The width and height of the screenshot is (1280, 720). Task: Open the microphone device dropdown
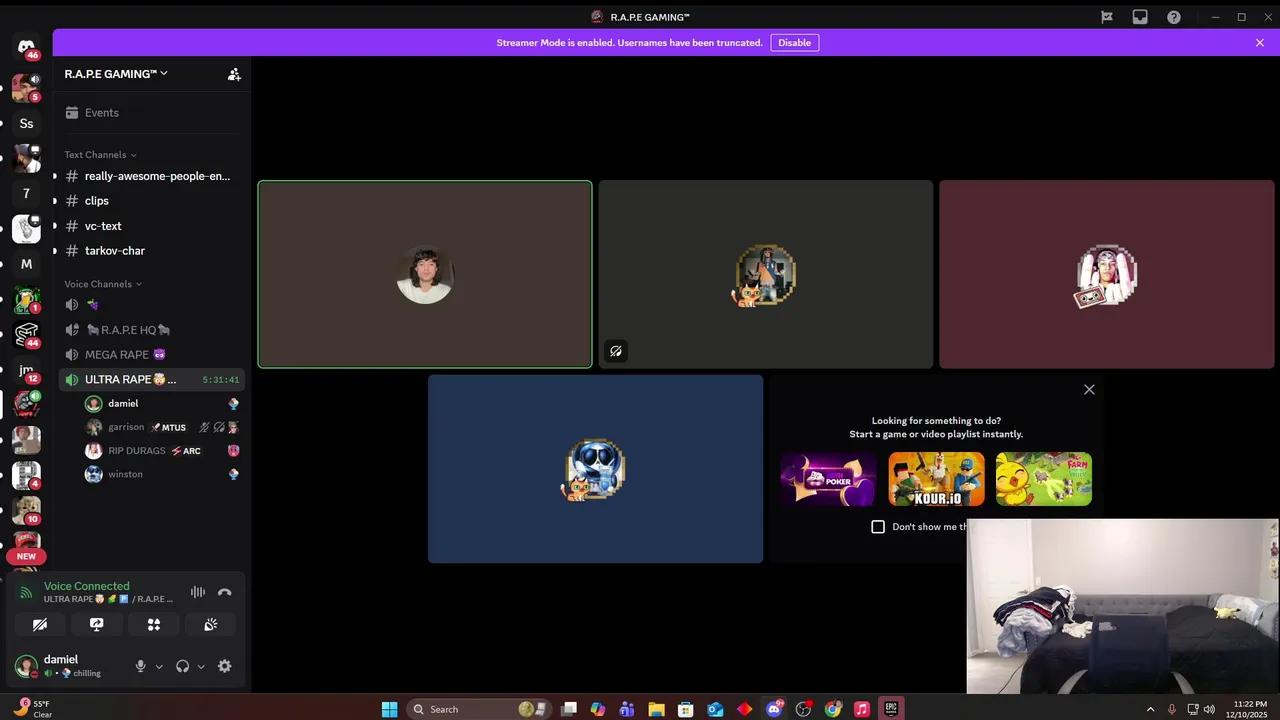[x=158, y=666]
